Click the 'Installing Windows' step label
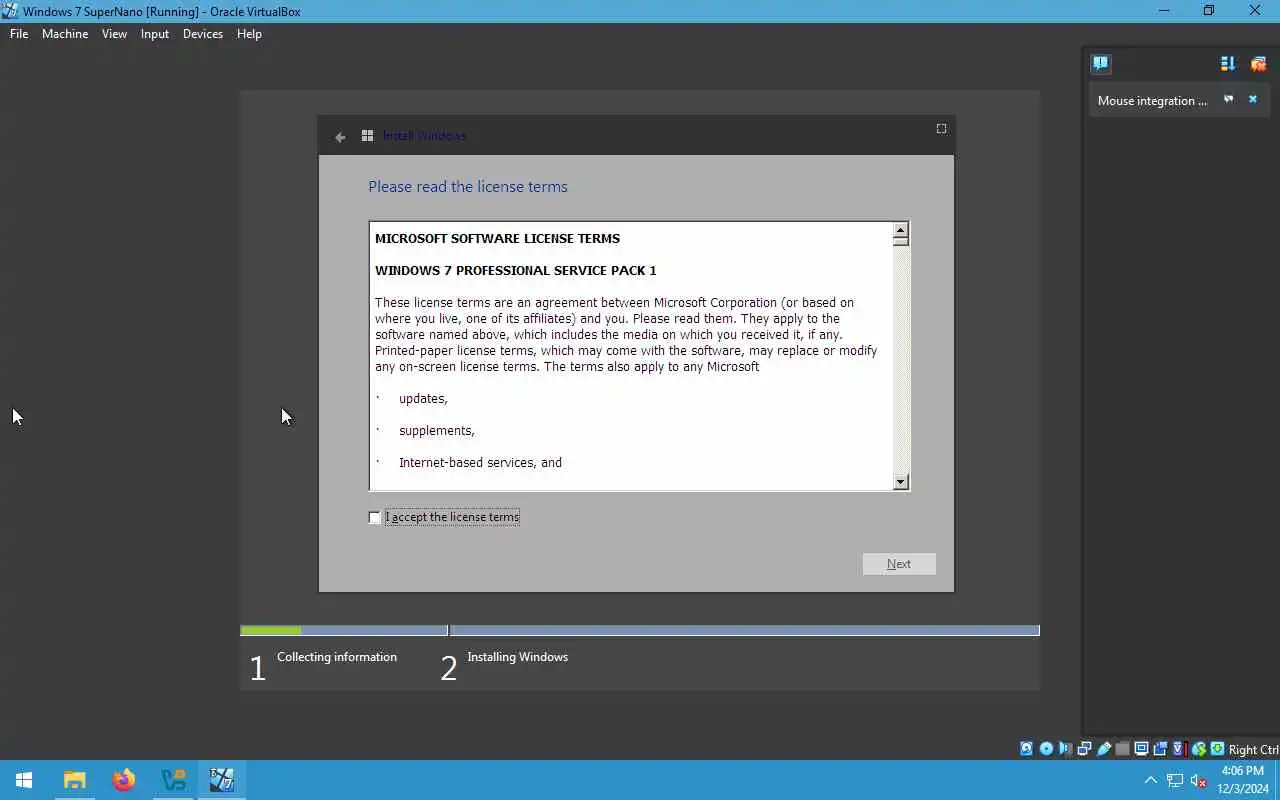 tap(517, 657)
